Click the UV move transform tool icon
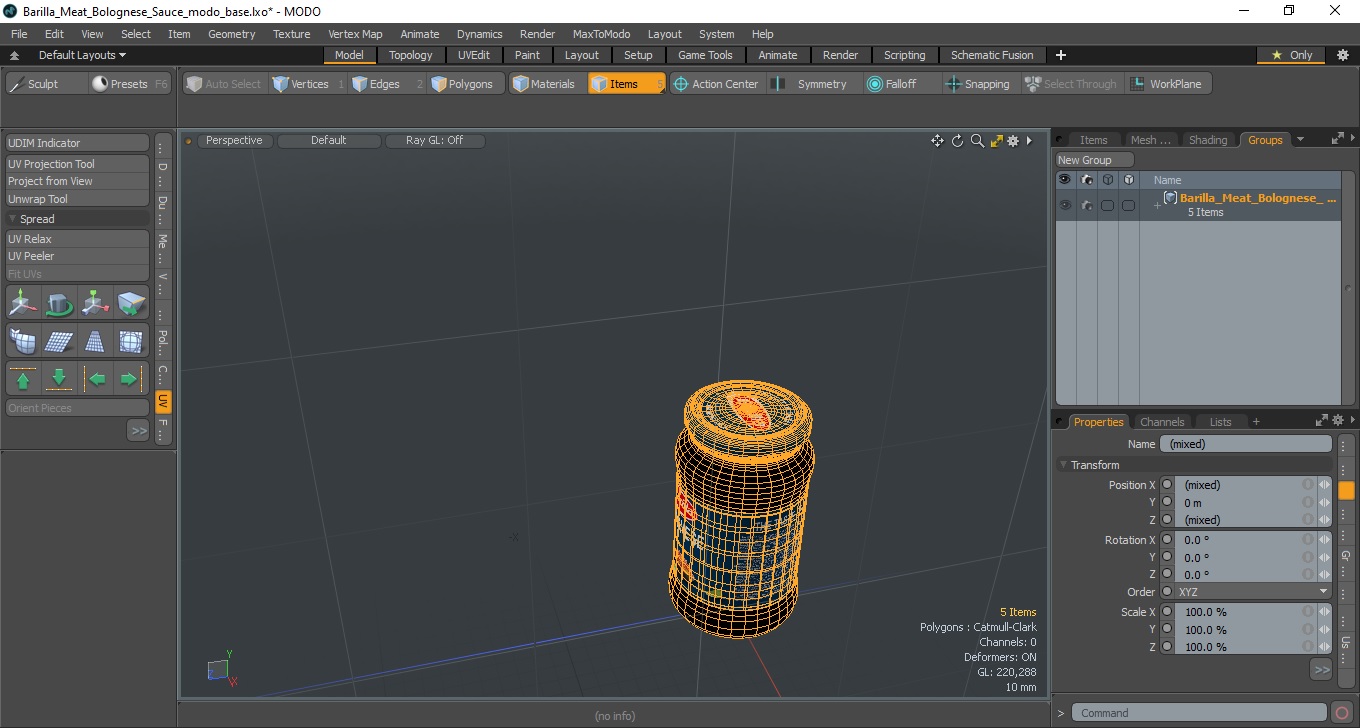Image resolution: width=1360 pixels, height=728 pixels. coord(24,303)
